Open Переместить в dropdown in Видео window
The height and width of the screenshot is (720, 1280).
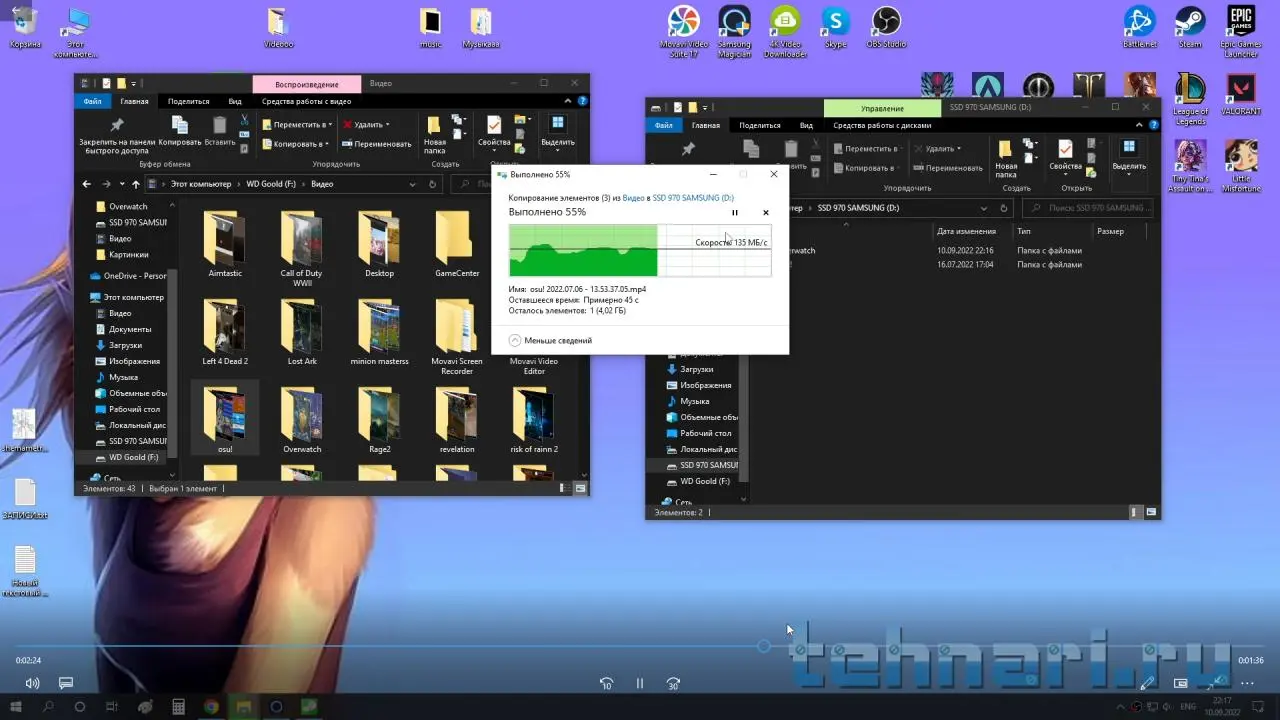pyautogui.click(x=297, y=125)
